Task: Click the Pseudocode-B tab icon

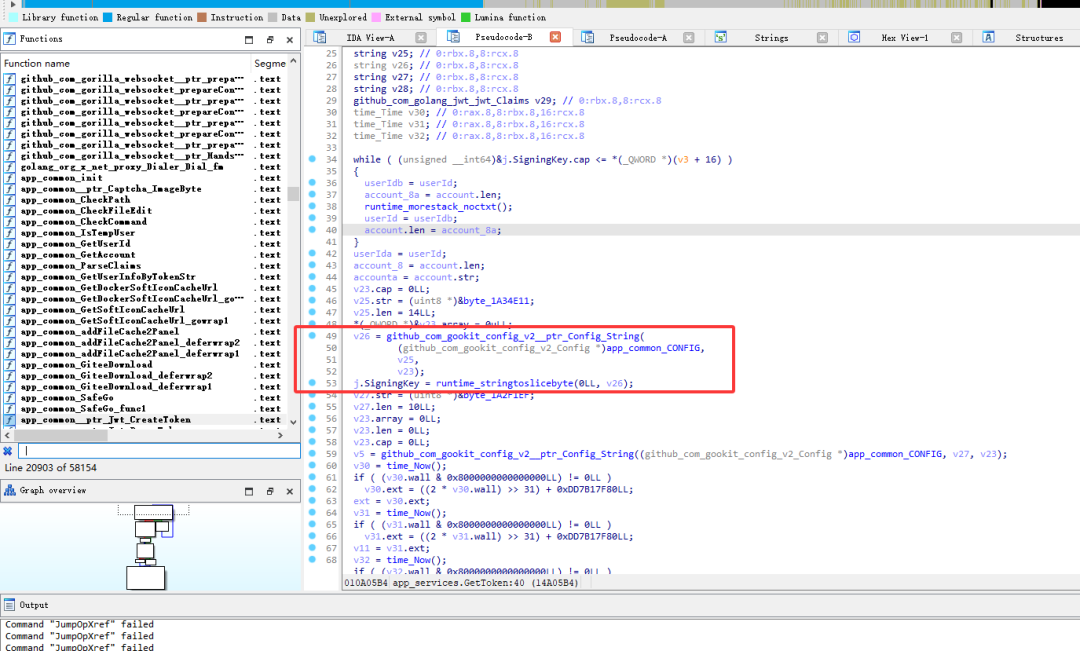Action: (x=453, y=37)
